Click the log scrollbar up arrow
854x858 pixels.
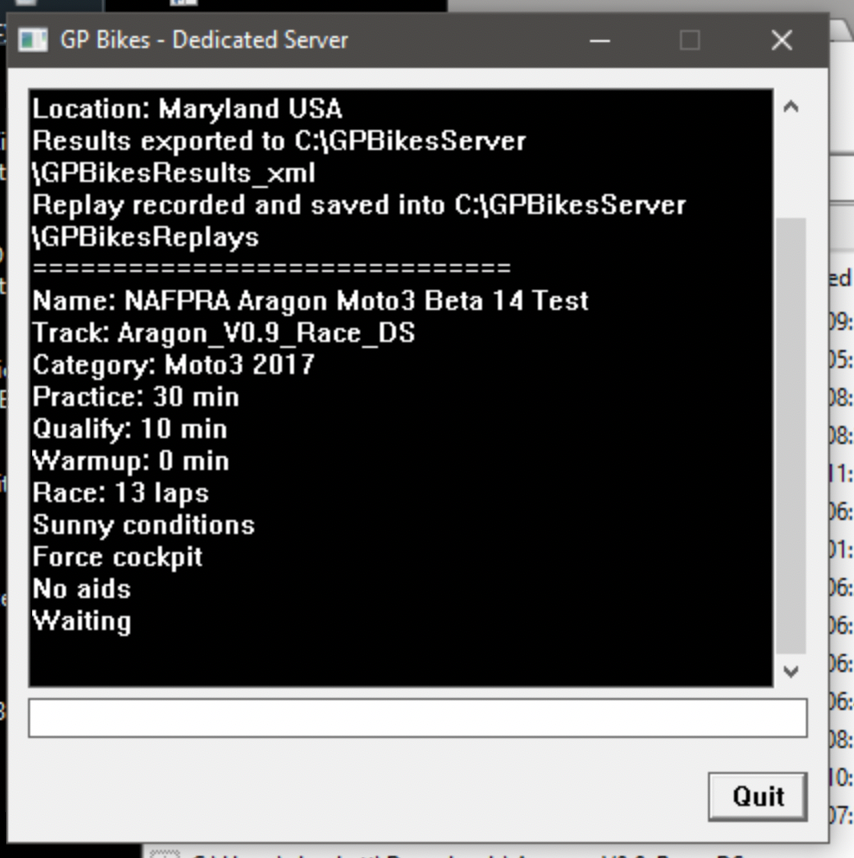(x=791, y=107)
